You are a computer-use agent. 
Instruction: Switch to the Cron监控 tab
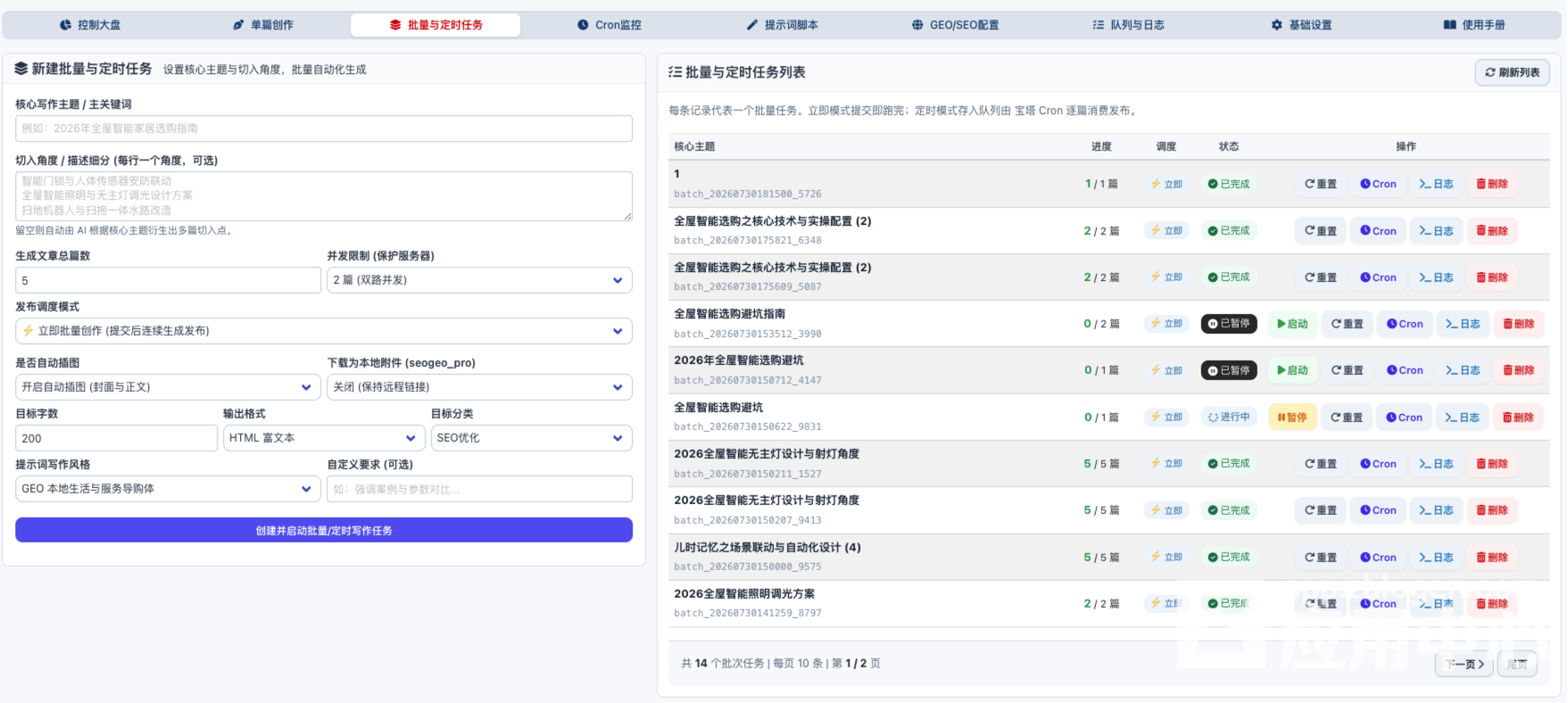[609, 25]
